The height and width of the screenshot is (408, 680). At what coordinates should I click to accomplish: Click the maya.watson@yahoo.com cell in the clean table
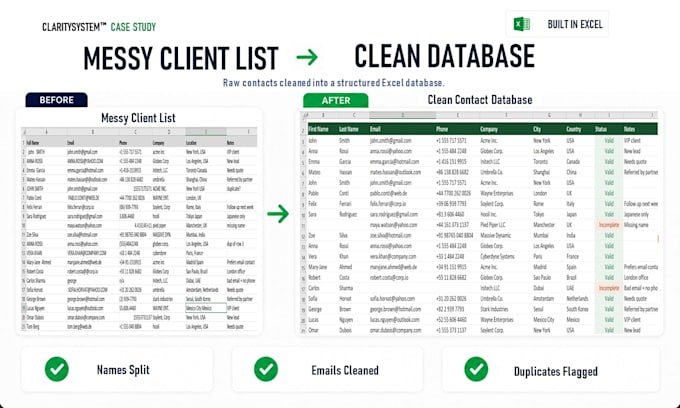coord(394,225)
